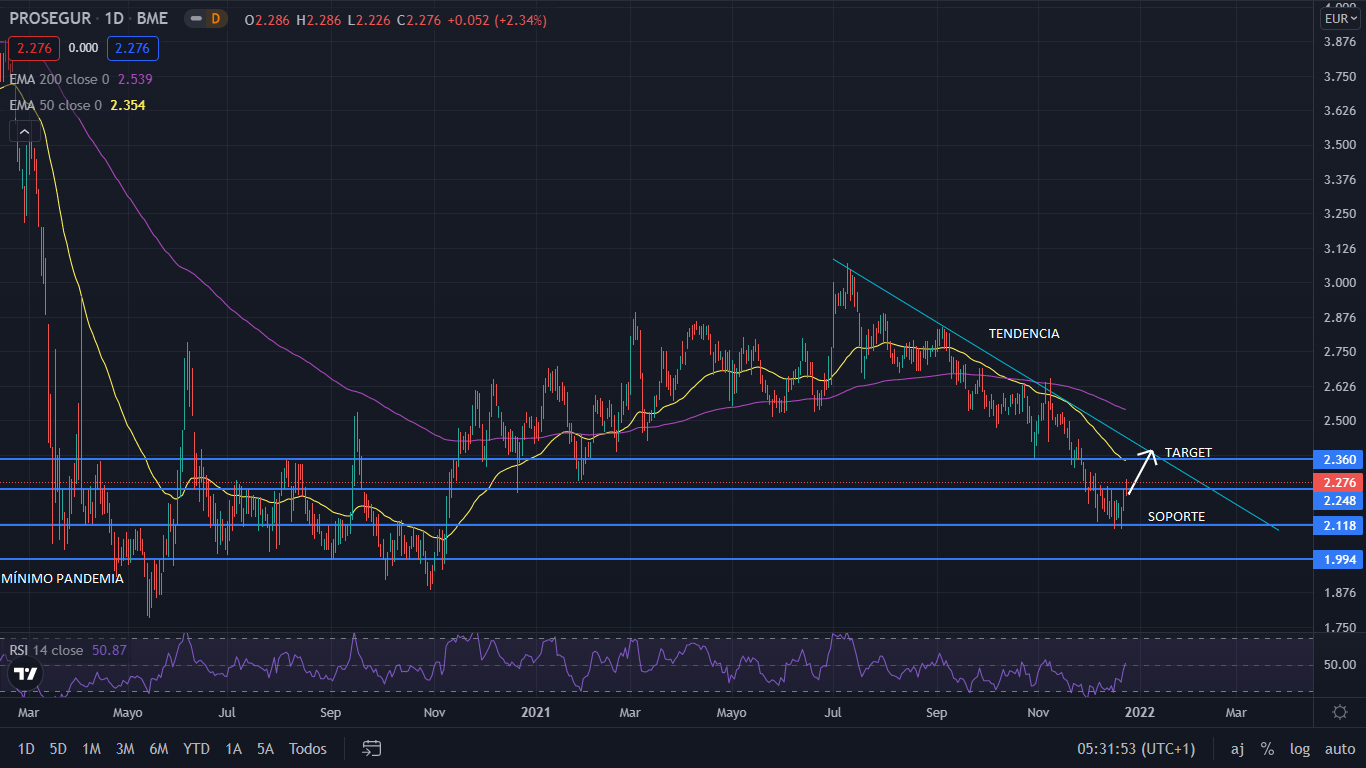Click the white target arrow drawing
The height and width of the screenshot is (768, 1366).
click(1141, 470)
